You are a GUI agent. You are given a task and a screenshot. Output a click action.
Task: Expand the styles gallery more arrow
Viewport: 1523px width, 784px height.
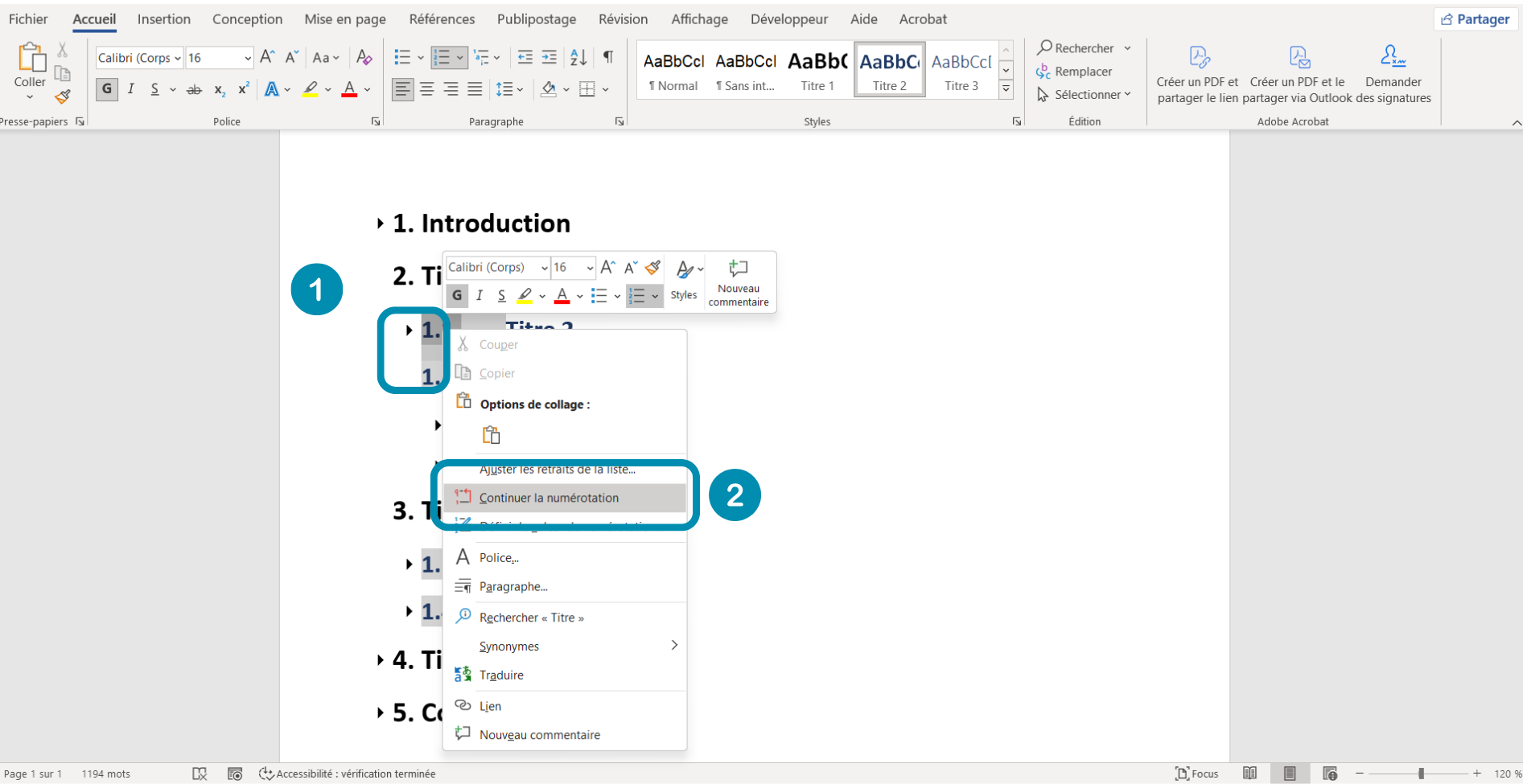[x=1006, y=89]
